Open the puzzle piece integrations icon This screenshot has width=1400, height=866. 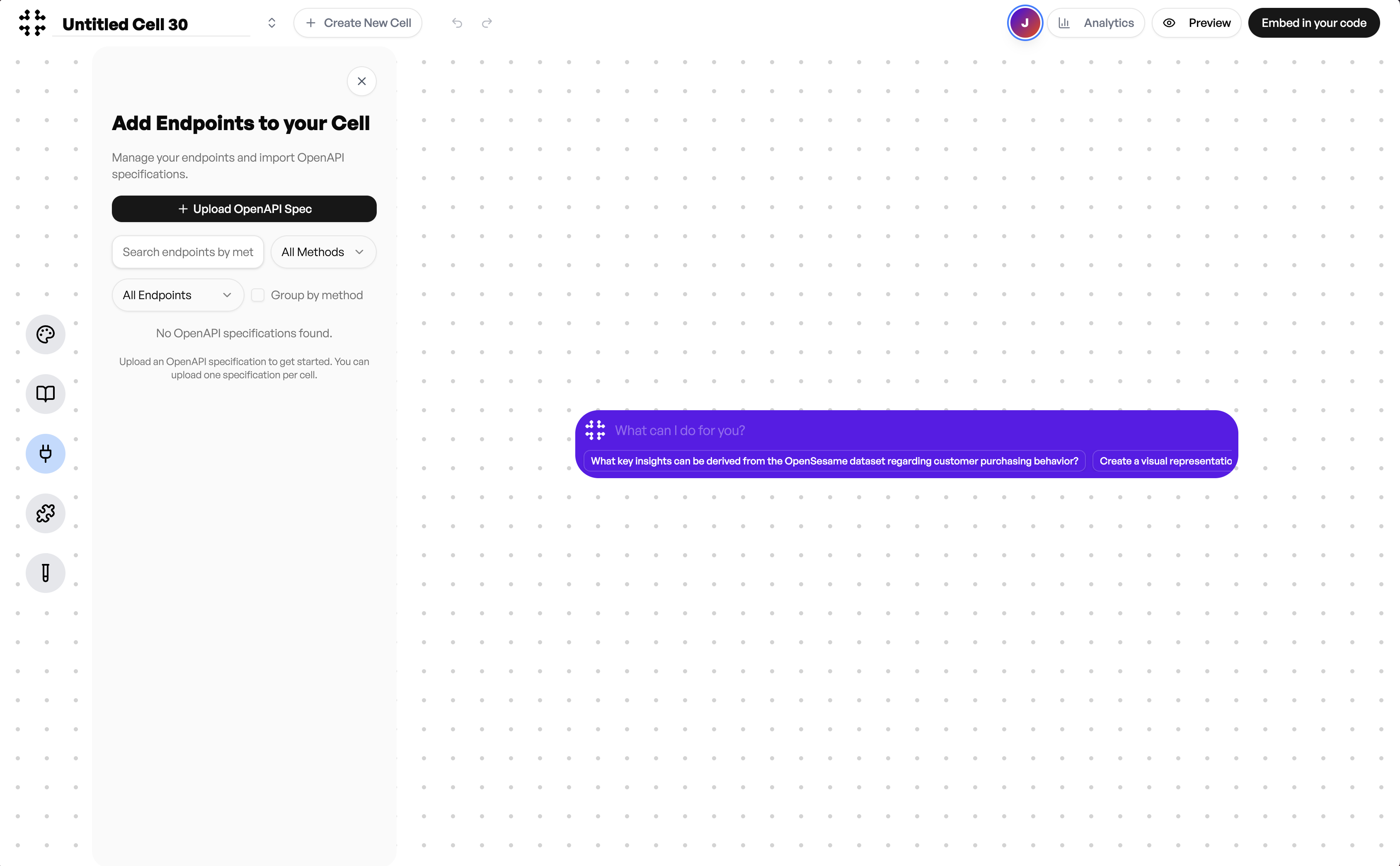[x=45, y=513]
